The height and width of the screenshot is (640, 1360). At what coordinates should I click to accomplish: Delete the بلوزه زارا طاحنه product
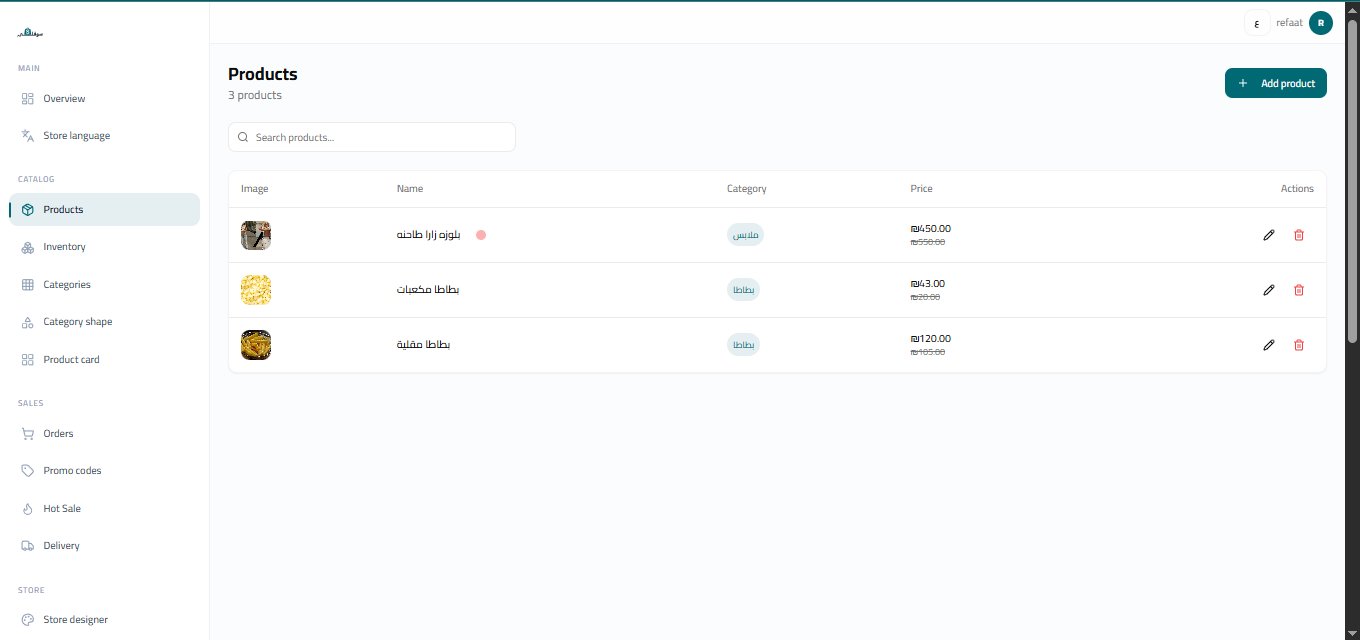coord(1299,235)
